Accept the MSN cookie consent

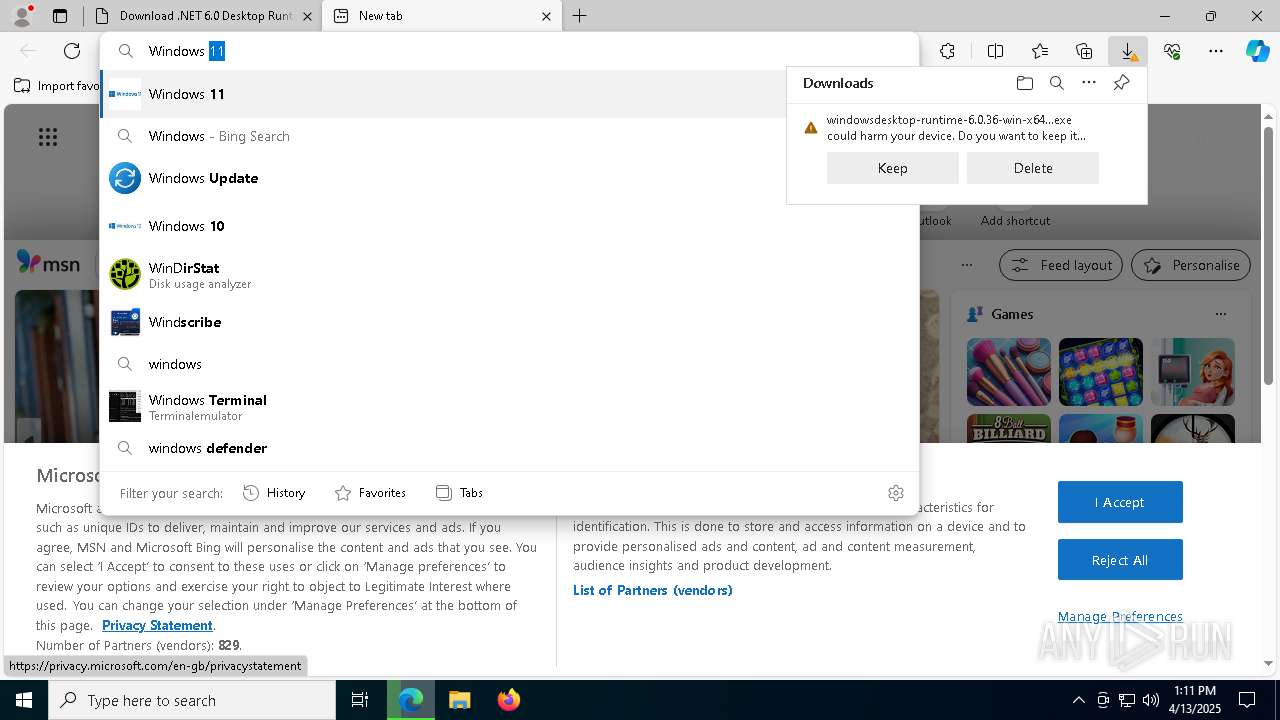click(x=1120, y=502)
